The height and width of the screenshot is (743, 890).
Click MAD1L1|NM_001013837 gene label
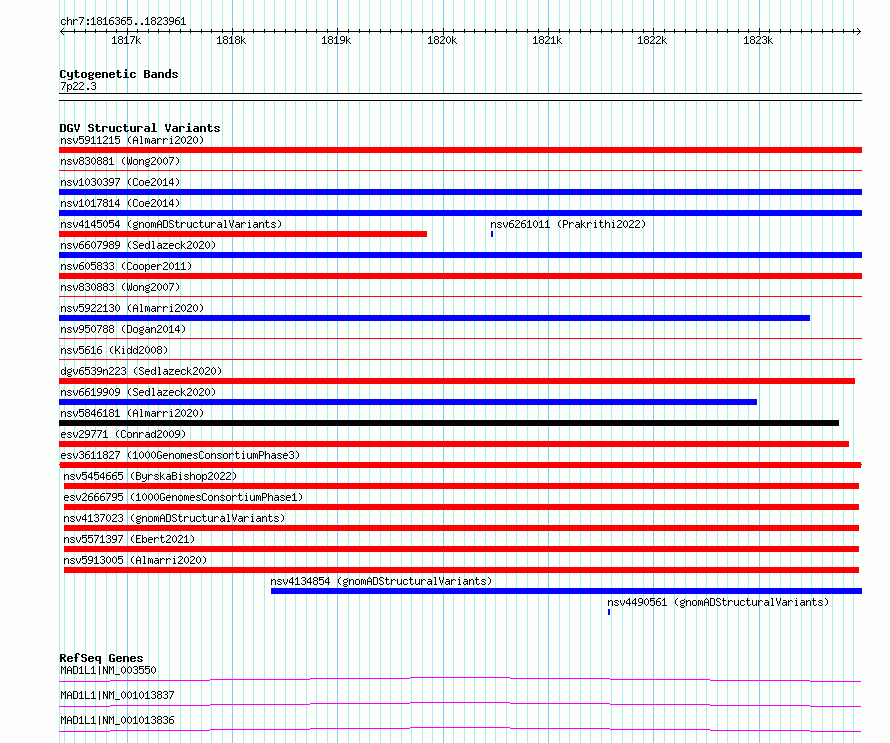coord(117,695)
